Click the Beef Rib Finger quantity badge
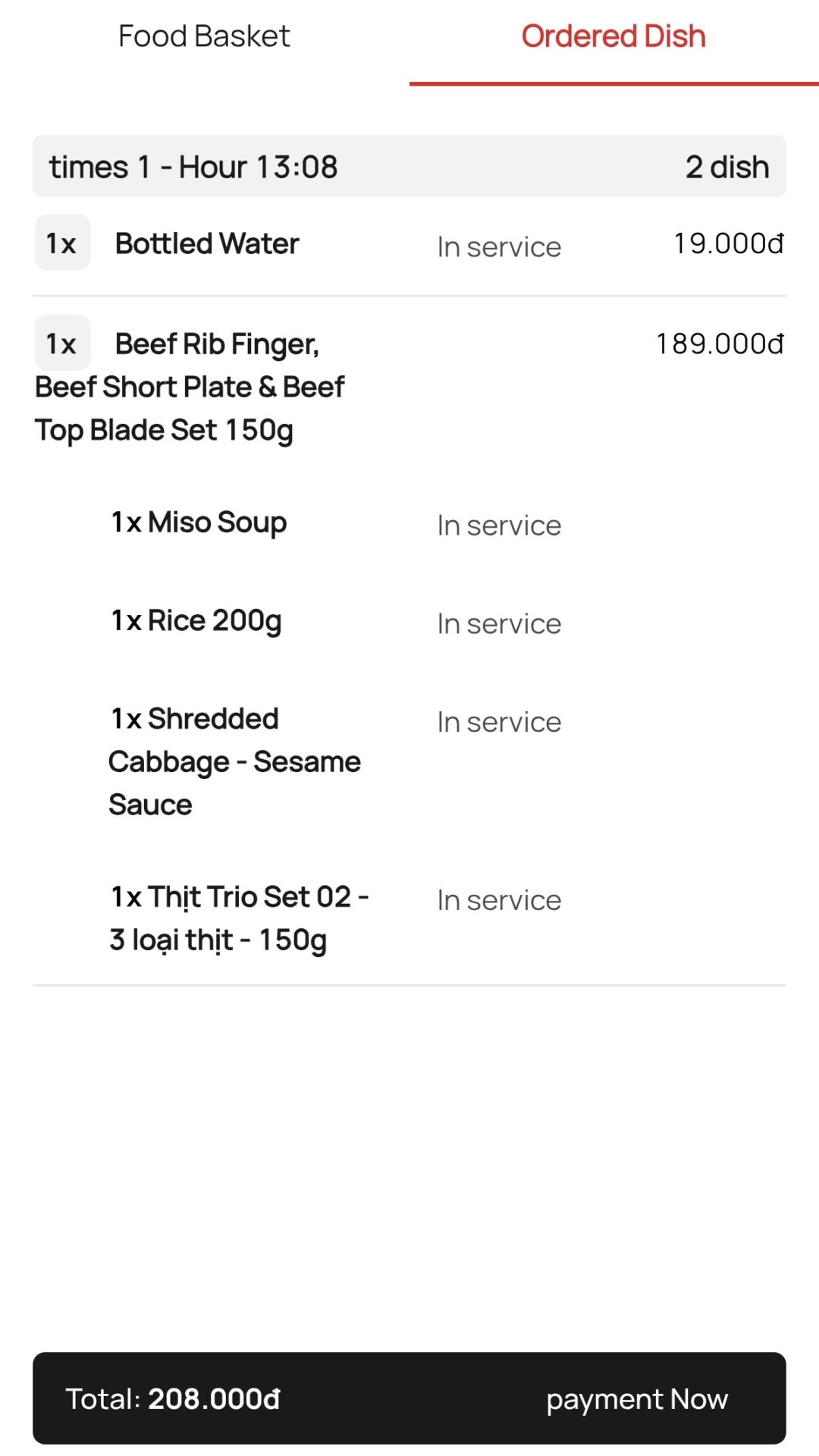 [x=62, y=344]
